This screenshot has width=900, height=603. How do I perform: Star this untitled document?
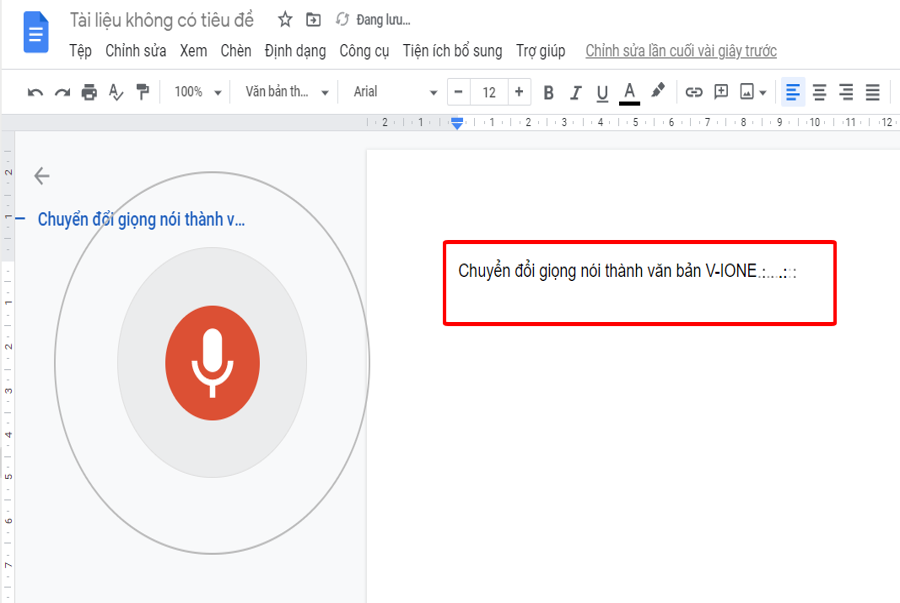285,20
